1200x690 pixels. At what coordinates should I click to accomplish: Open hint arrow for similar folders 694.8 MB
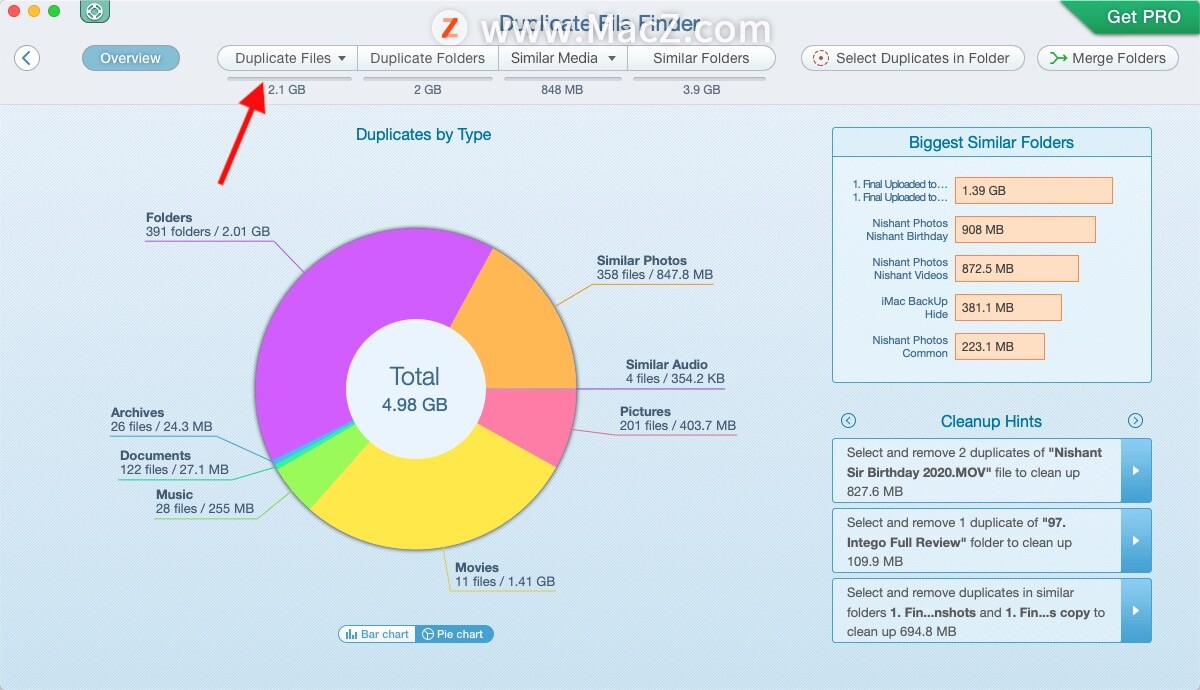[1136, 610]
